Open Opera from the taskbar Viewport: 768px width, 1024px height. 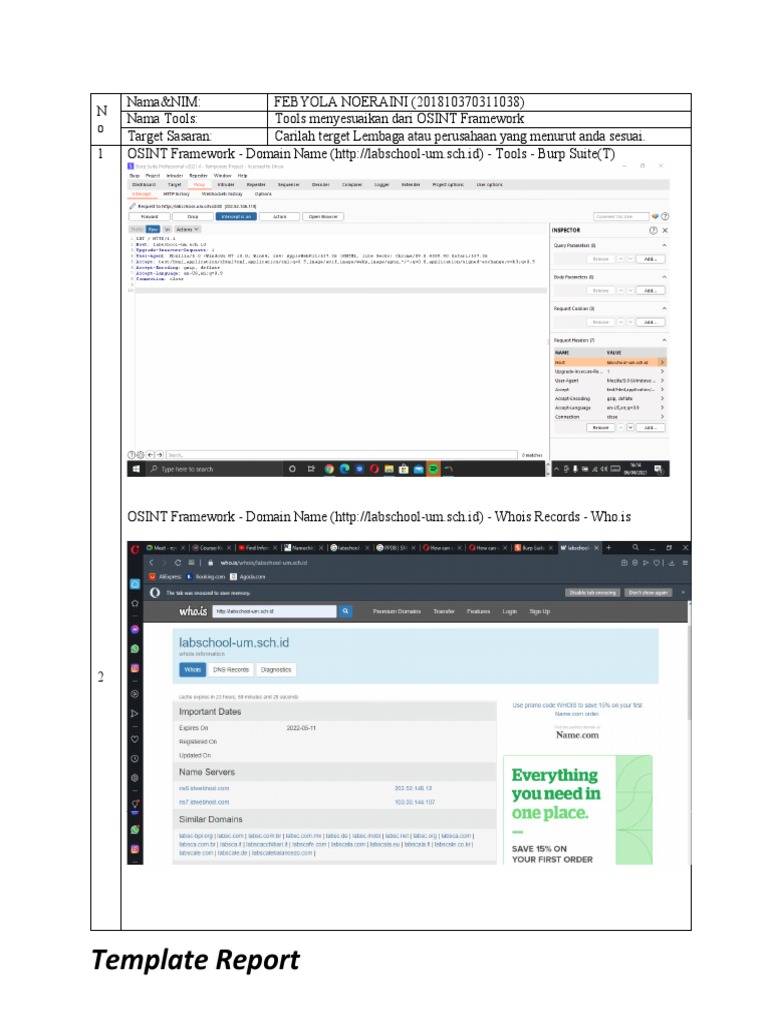[374, 469]
